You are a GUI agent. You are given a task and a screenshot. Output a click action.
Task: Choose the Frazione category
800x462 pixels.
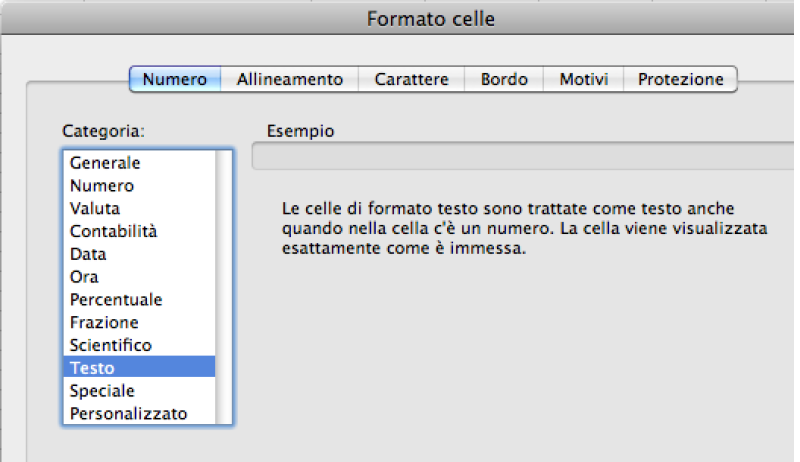[104, 323]
